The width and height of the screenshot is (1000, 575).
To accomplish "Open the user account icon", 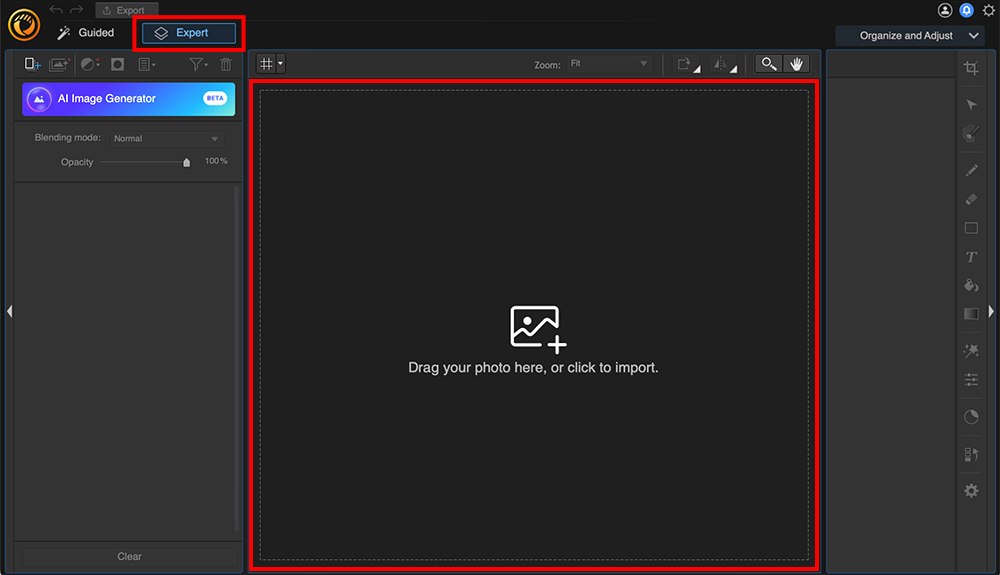I will click(945, 10).
